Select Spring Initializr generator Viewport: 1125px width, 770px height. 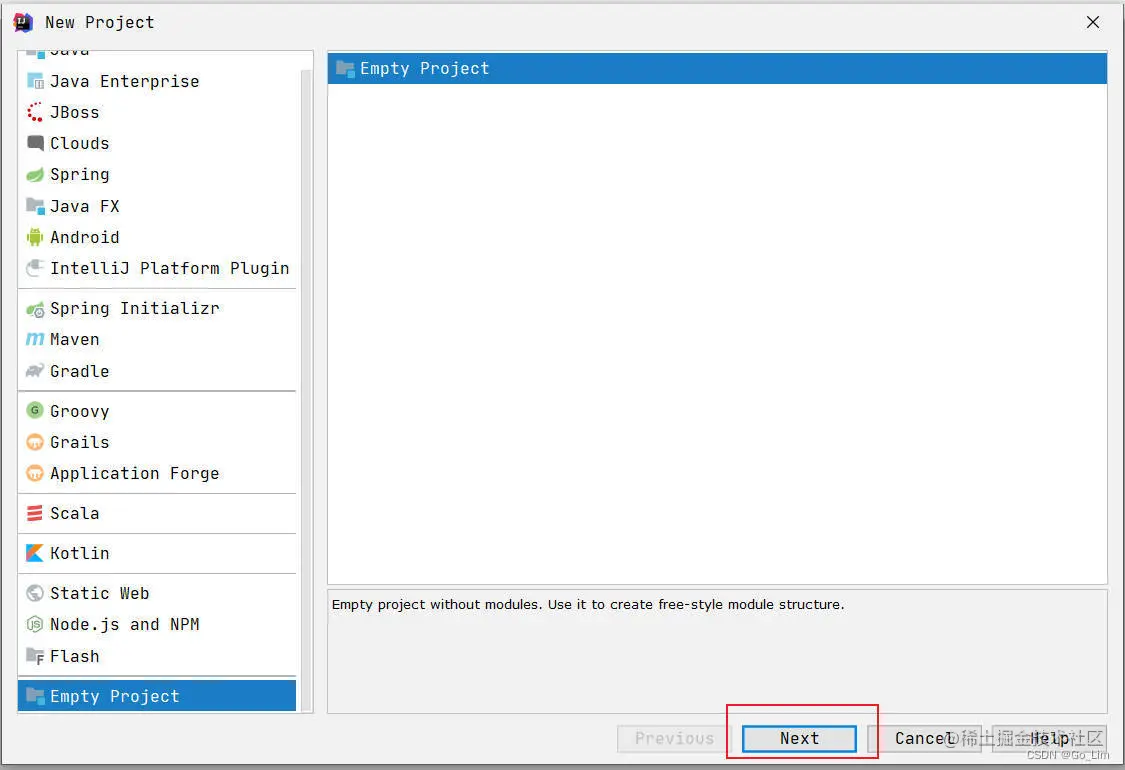156,309
